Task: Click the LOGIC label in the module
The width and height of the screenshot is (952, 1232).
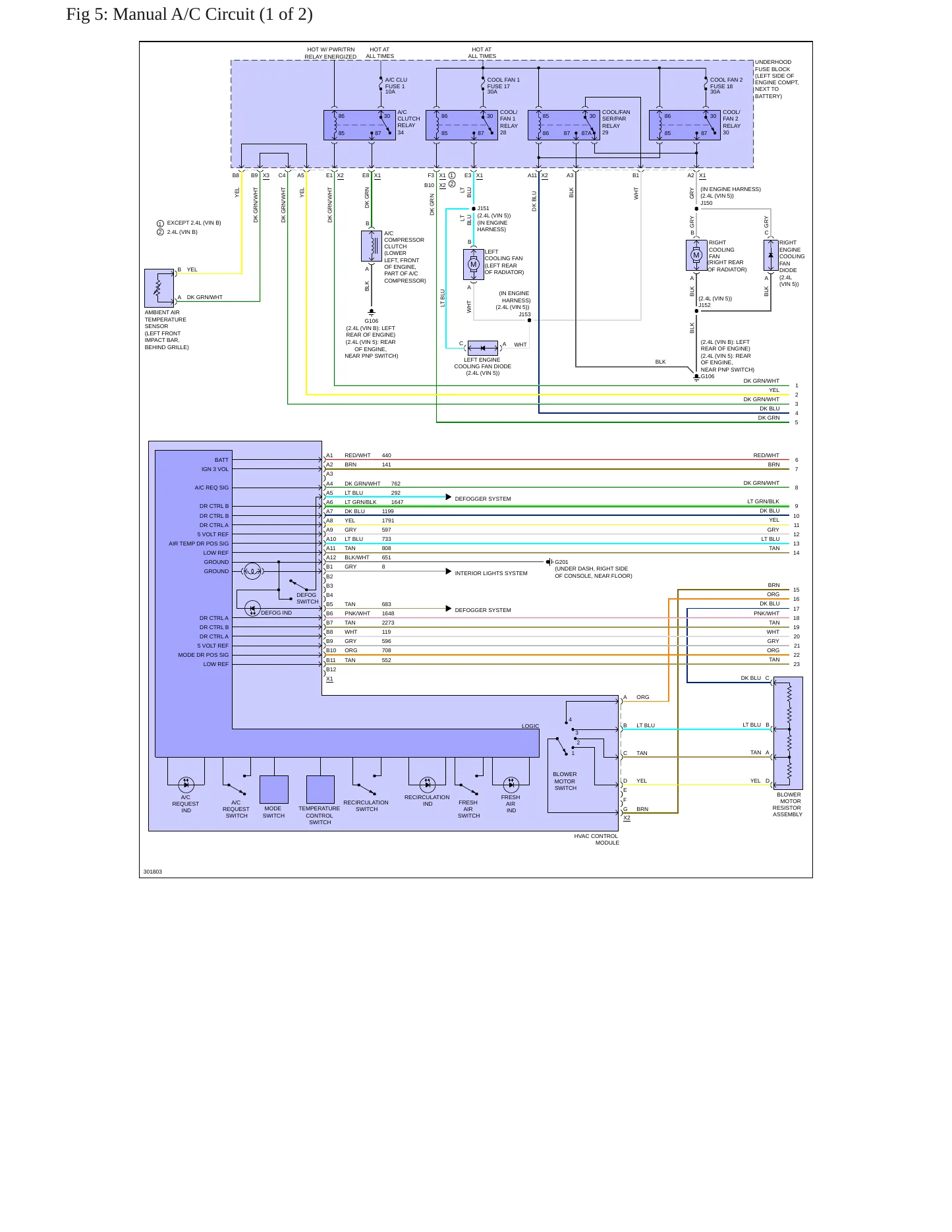Action: (x=530, y=726)
